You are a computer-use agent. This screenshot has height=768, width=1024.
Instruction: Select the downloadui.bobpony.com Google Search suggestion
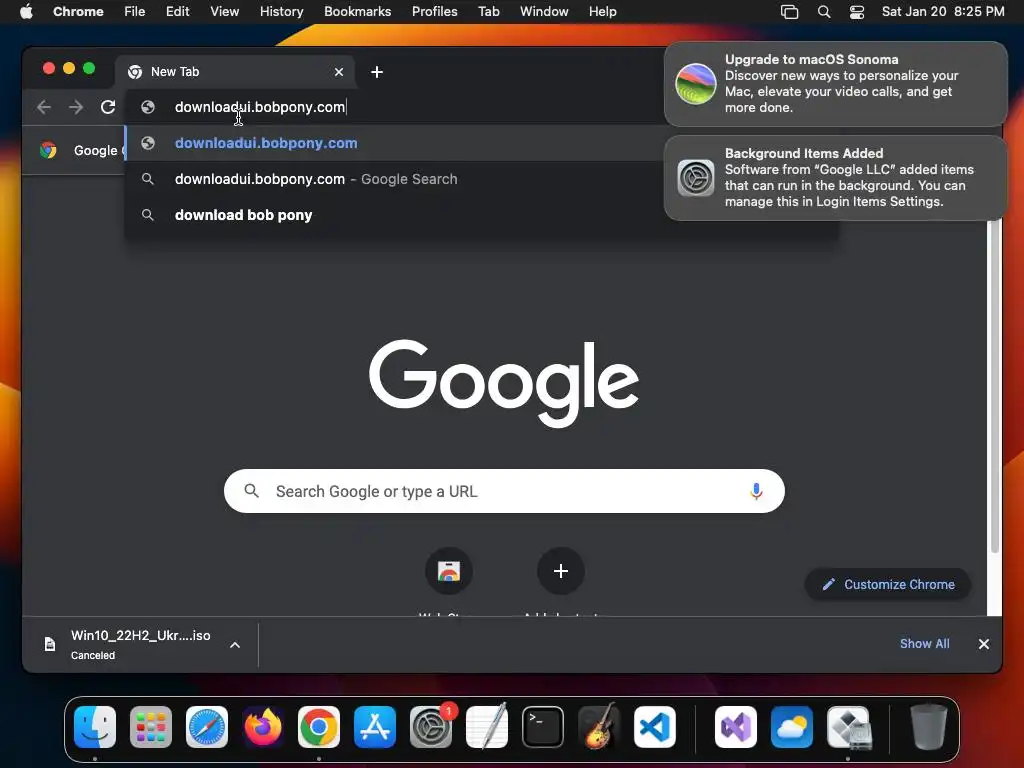pyautogui.click(x=394, y=179)
